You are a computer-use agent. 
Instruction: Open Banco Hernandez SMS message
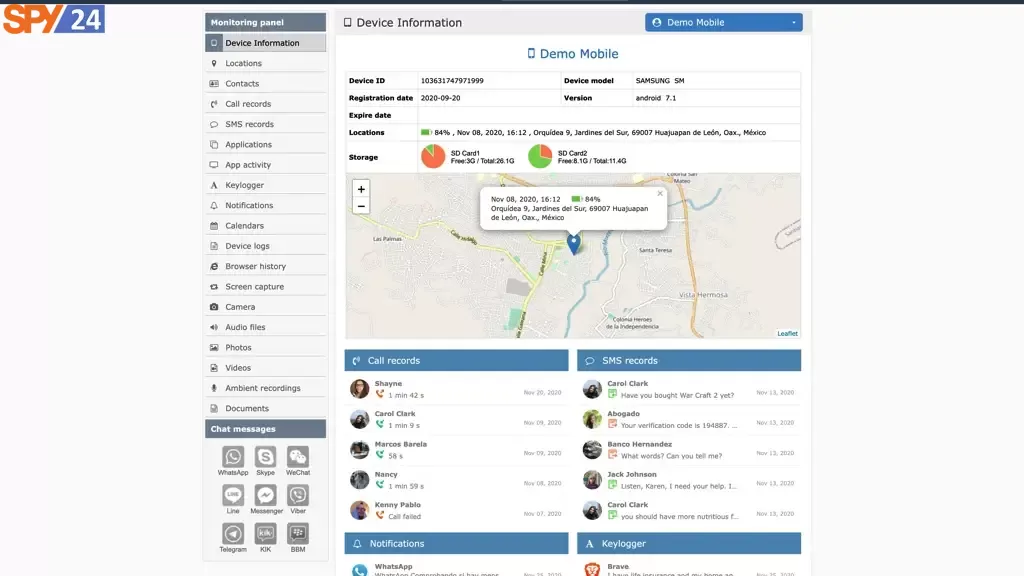click(x=689, y=449)
